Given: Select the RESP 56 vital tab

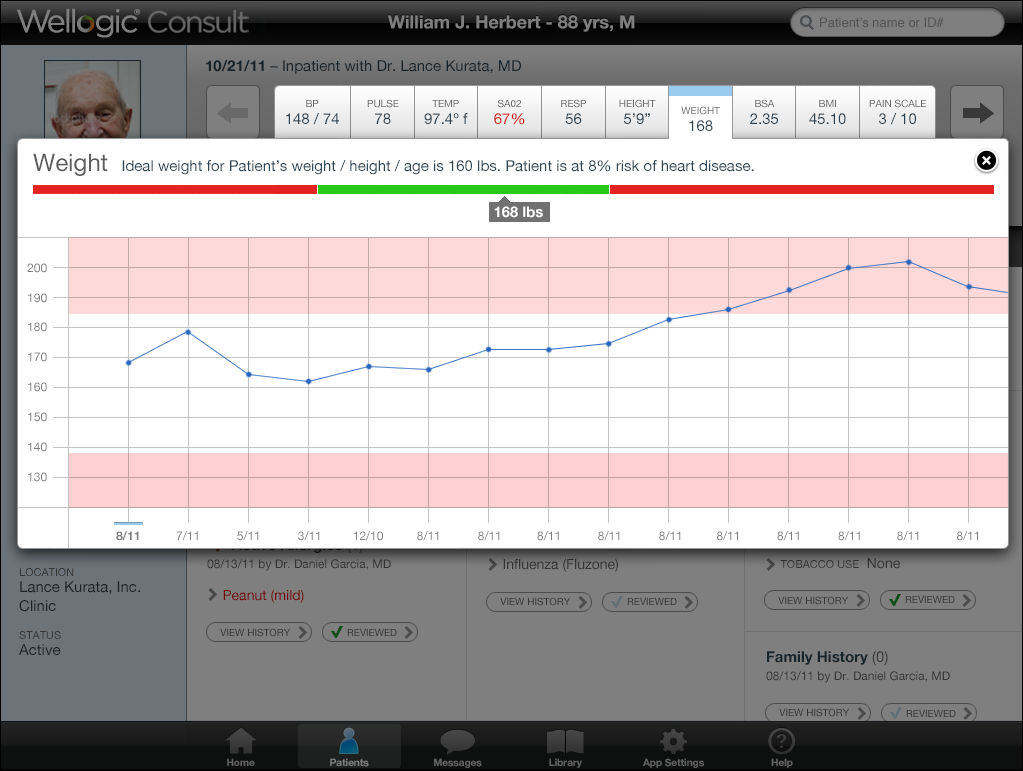Looking at the screenshot, I should click(x=573, y=112).
